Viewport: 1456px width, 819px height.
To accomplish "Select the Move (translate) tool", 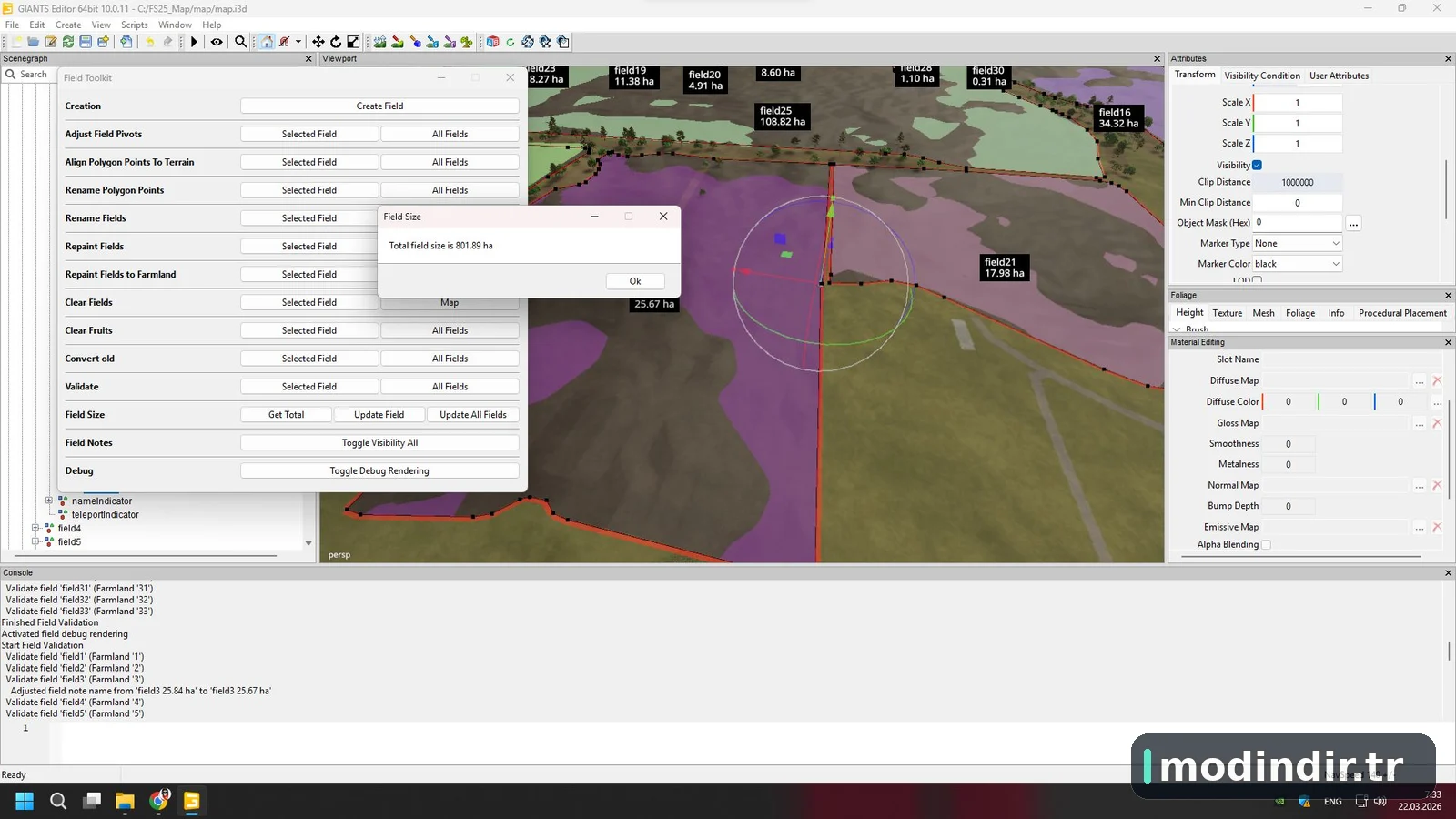I will (318, 42).
